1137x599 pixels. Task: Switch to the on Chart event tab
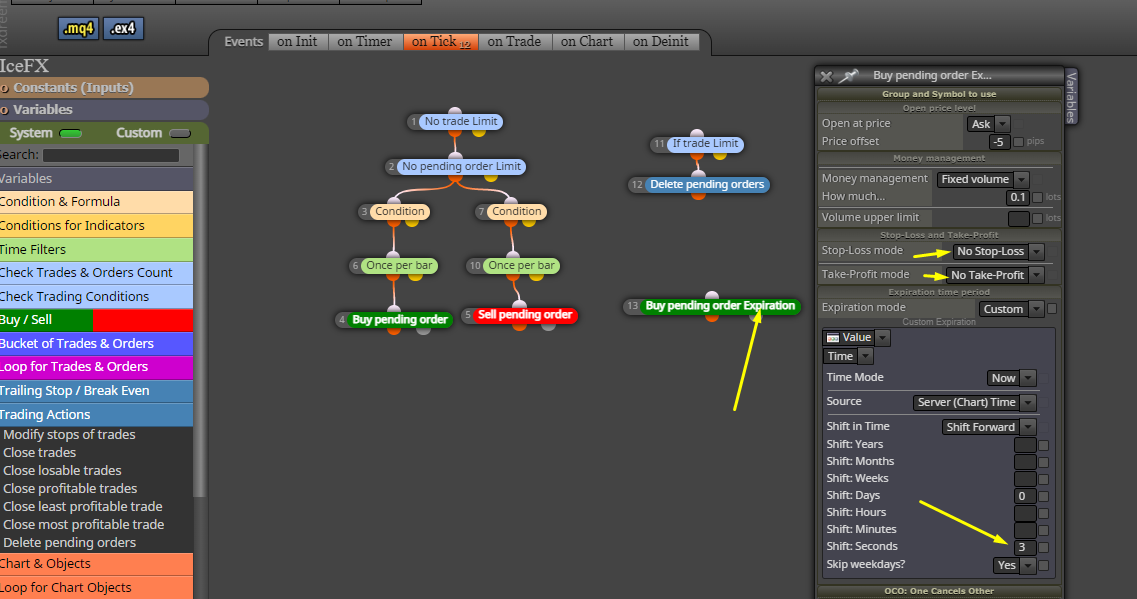coord(587,42)
